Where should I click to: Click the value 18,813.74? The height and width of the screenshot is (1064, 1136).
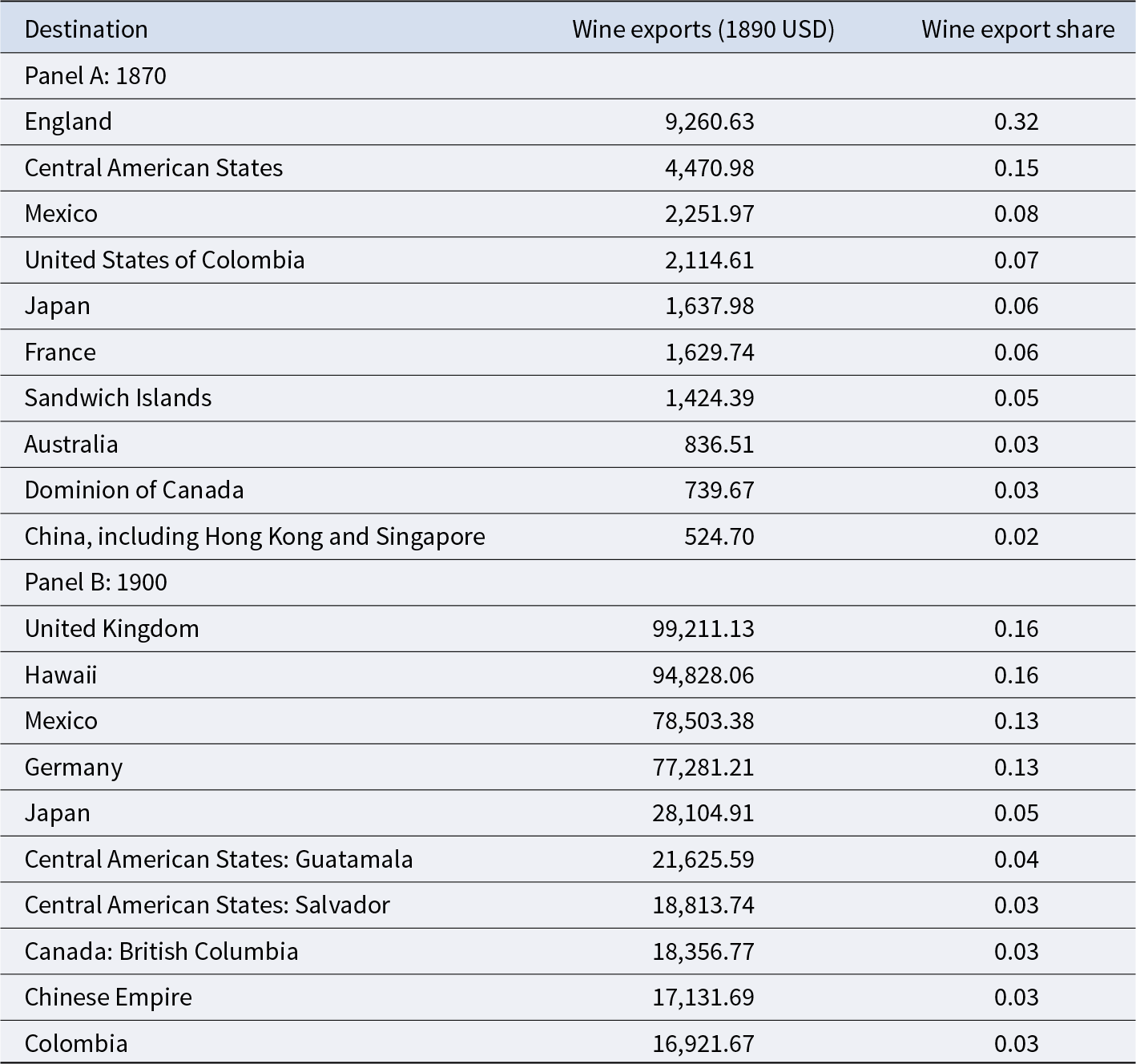click(x=703, y=905)
